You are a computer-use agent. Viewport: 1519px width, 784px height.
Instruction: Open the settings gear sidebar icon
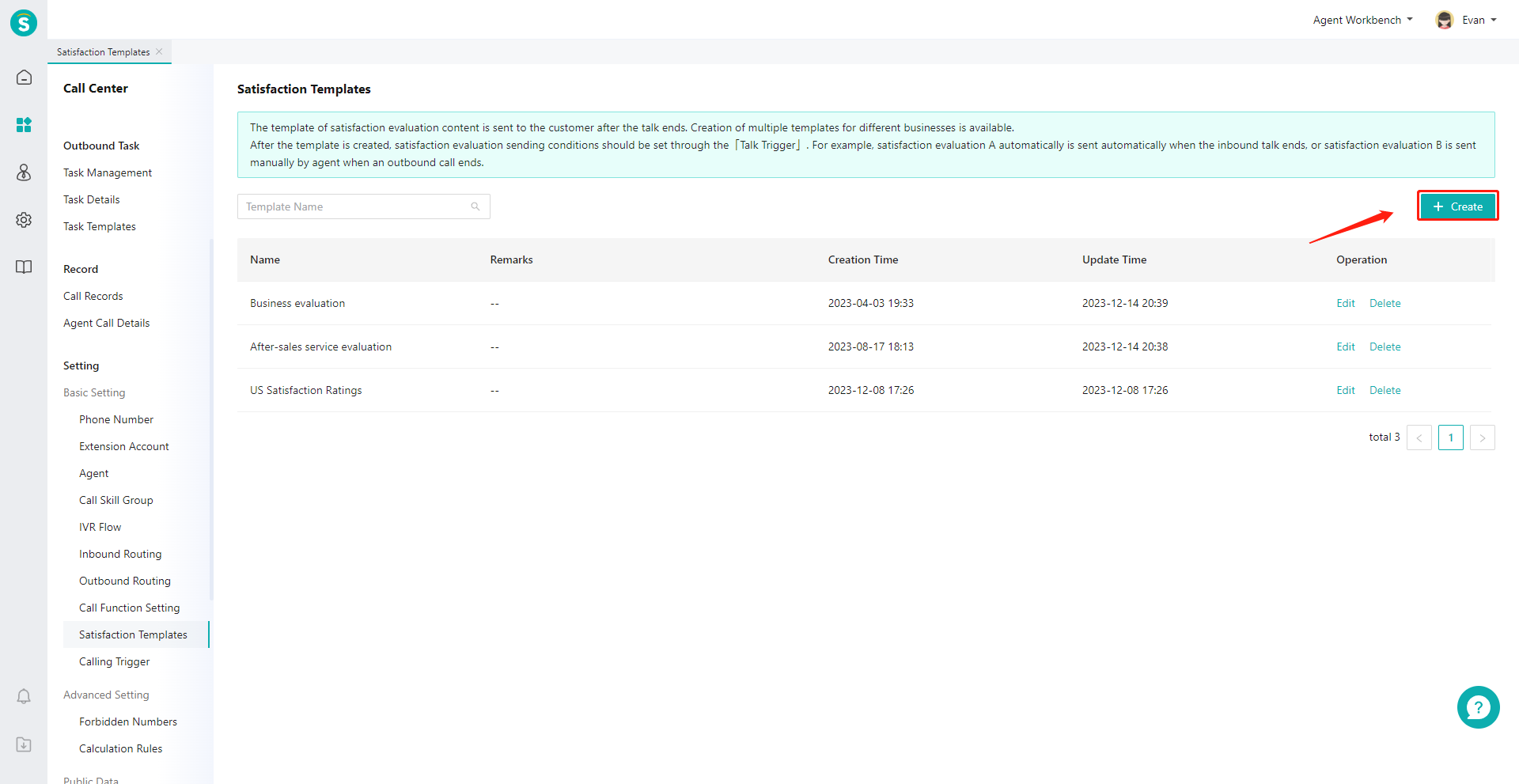(x=24, y=220)
